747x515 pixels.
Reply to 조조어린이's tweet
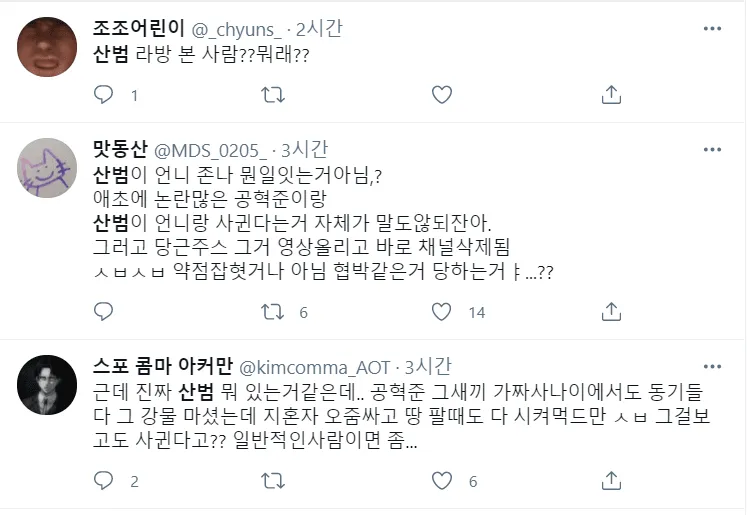pyautogui.click(x=105, y=95)
